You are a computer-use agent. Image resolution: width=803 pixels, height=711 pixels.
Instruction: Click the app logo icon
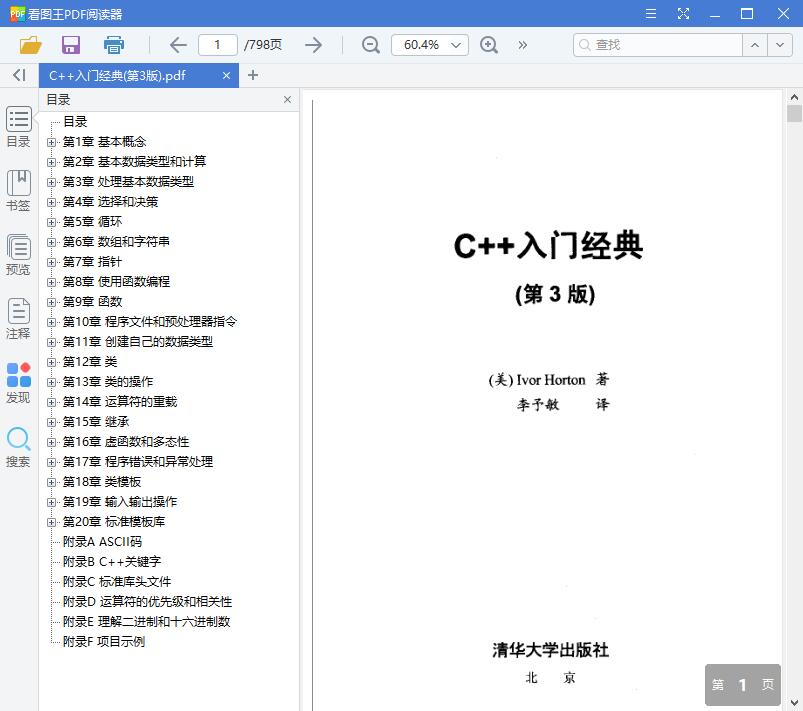coord(17,14)
